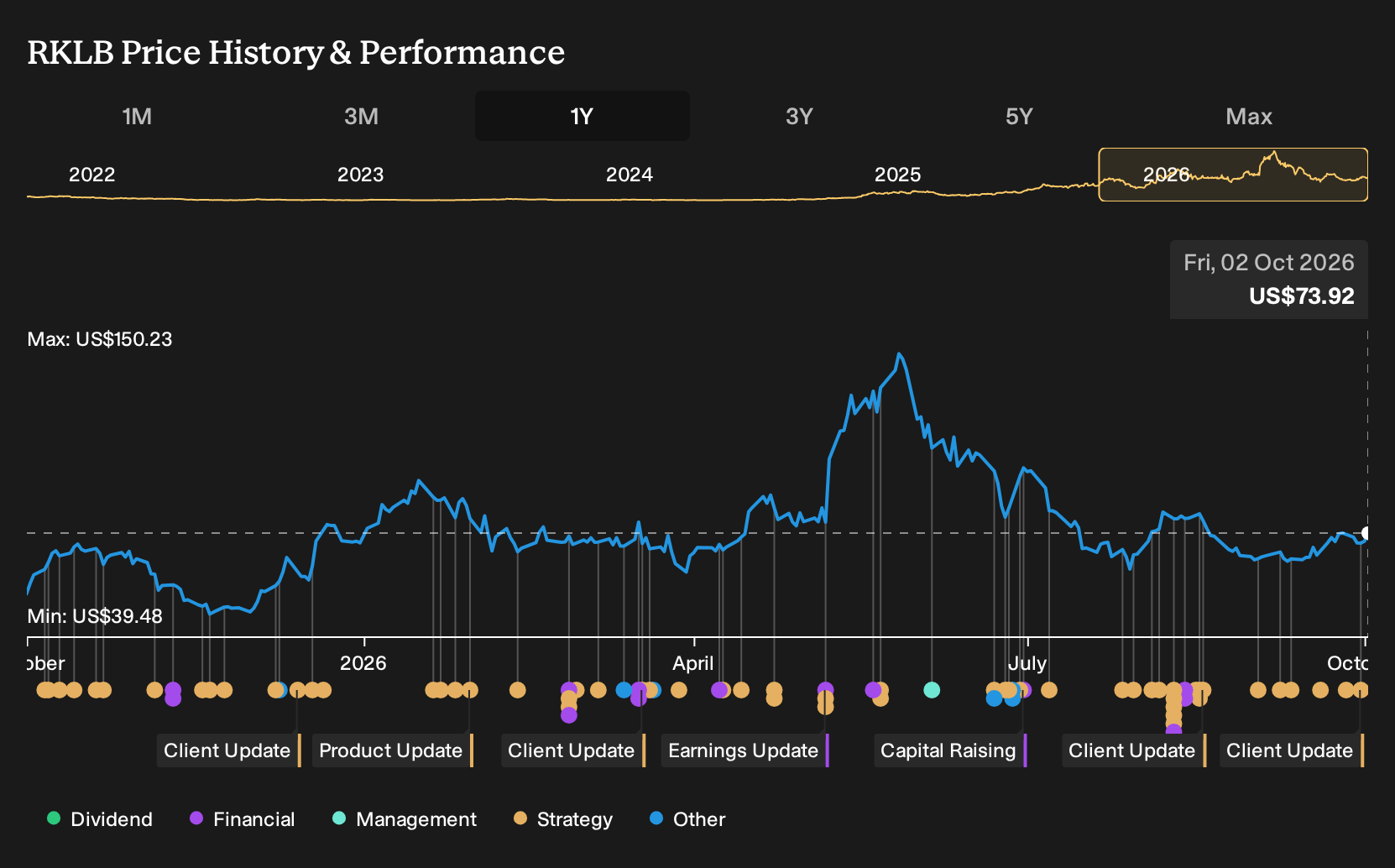
Task: Switch to the 1M time range tab
Action: click(x=137, y=116)
